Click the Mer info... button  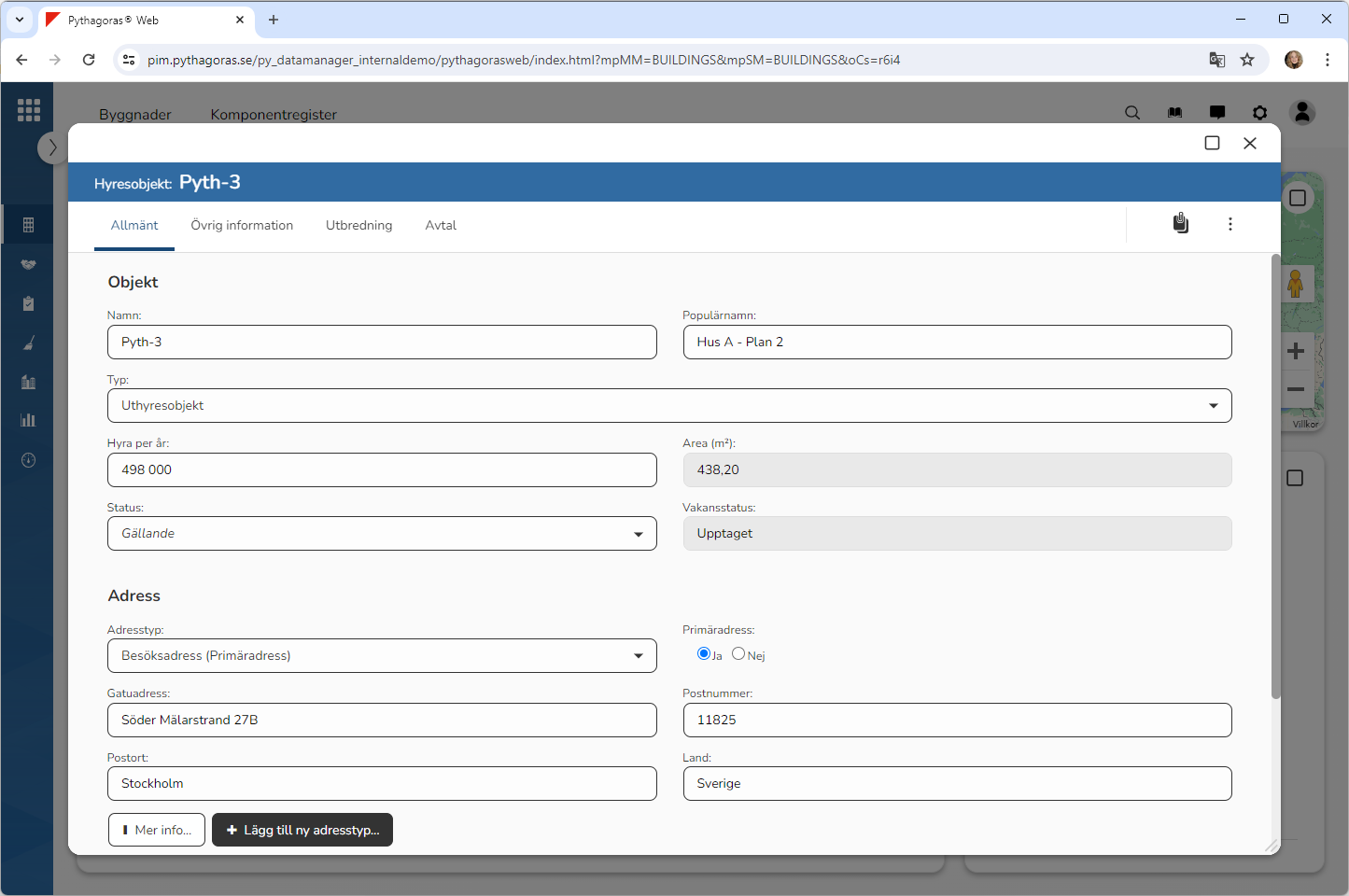(x=157, y=830)
